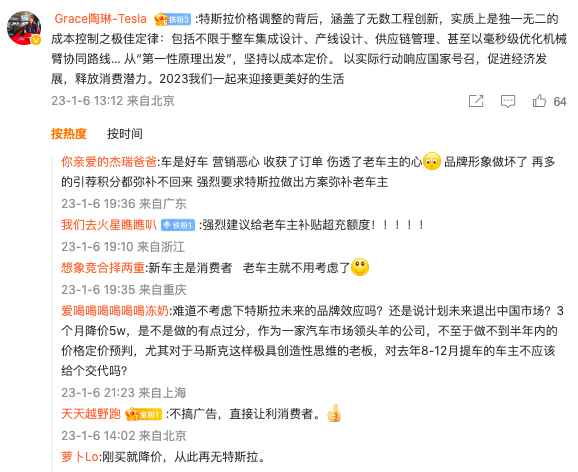578x472 pixels.
Task: Sort comments by 按时间
Action: coord(125,134)
